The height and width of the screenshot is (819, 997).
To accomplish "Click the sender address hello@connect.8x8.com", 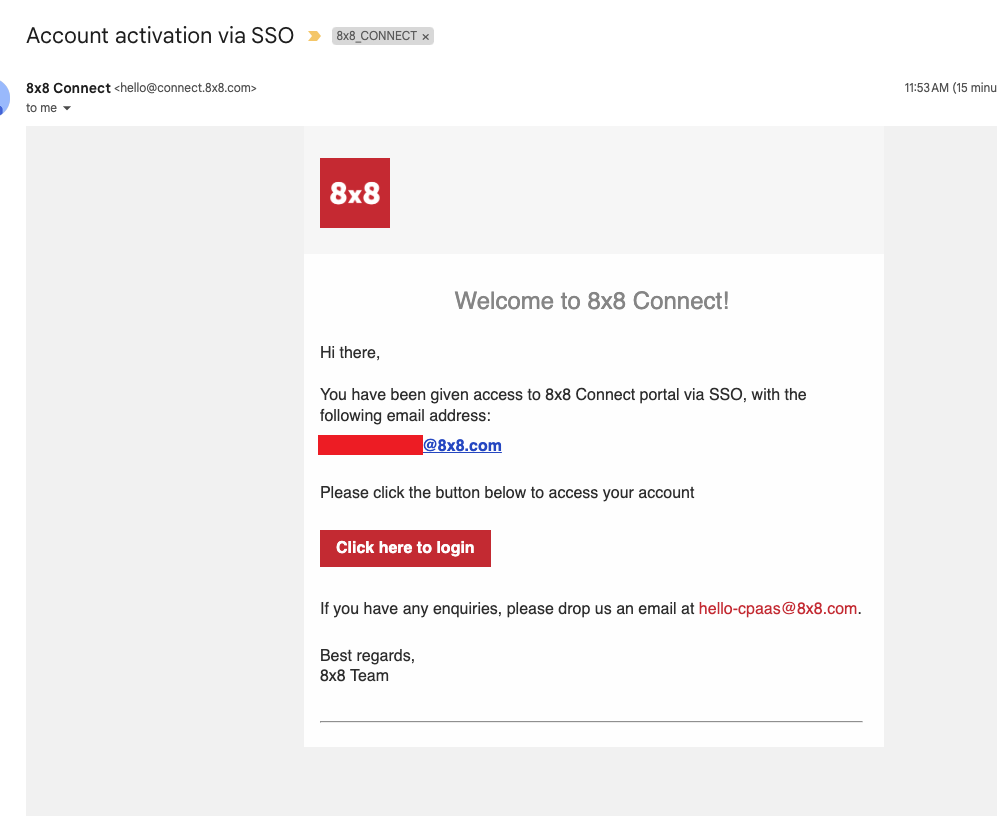I will (185, 88).
